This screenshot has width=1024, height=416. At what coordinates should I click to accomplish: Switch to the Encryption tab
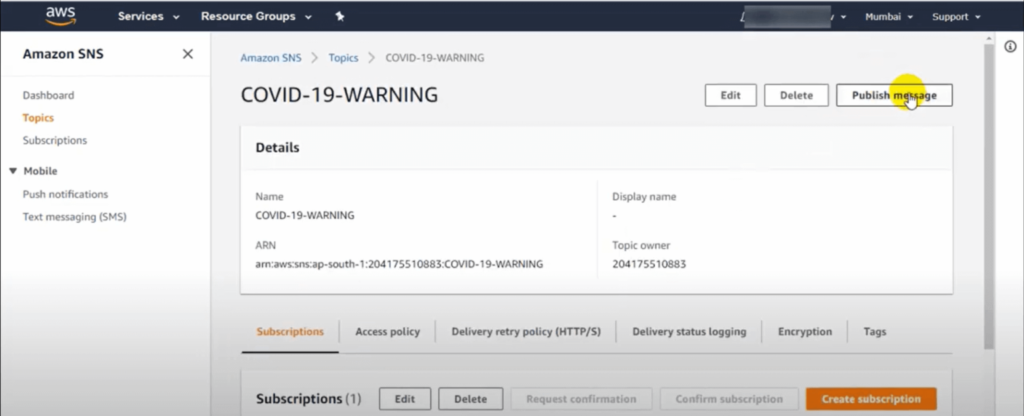pyautogui.click(x=805, y=332)
